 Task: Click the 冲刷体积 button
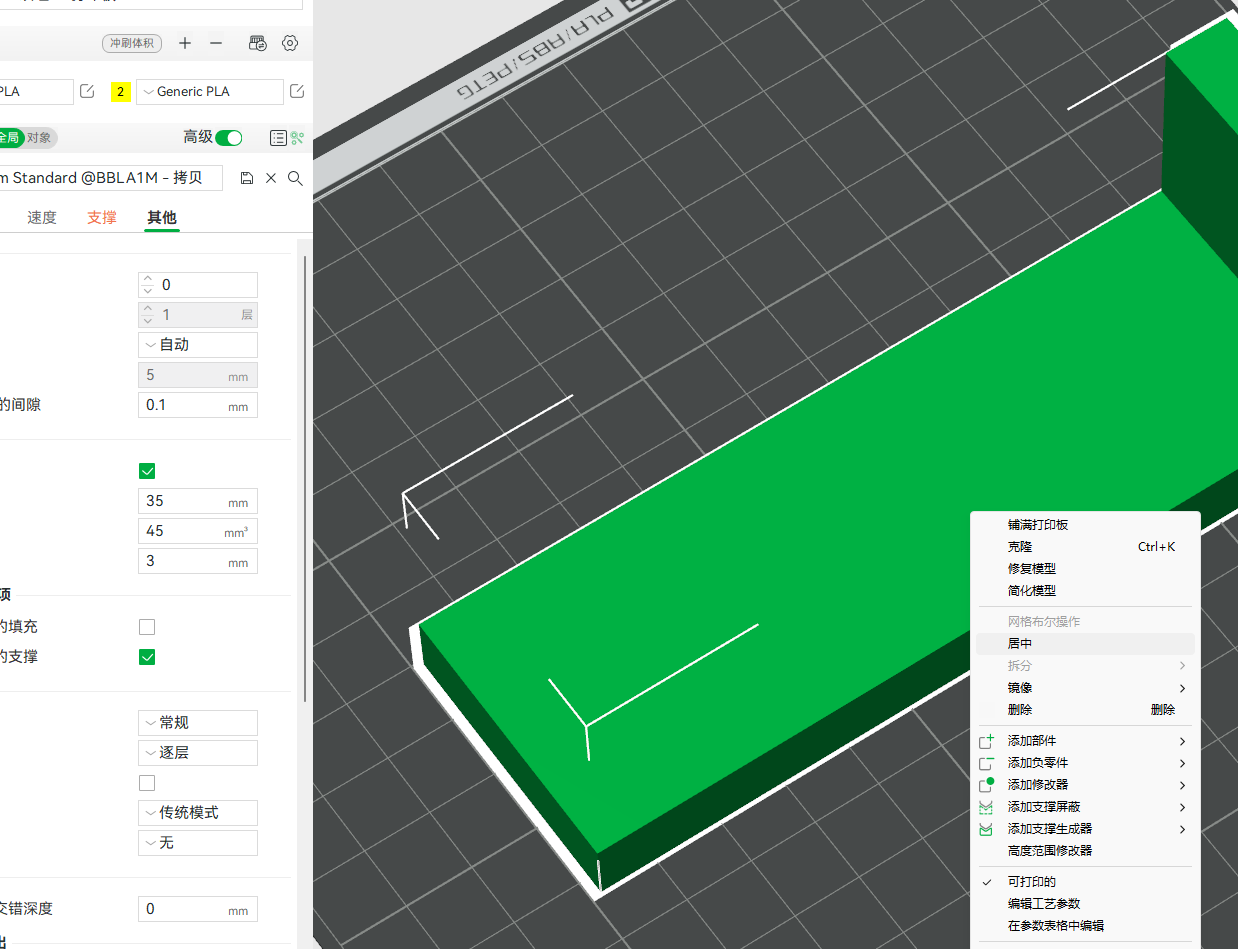coord(132,43)
